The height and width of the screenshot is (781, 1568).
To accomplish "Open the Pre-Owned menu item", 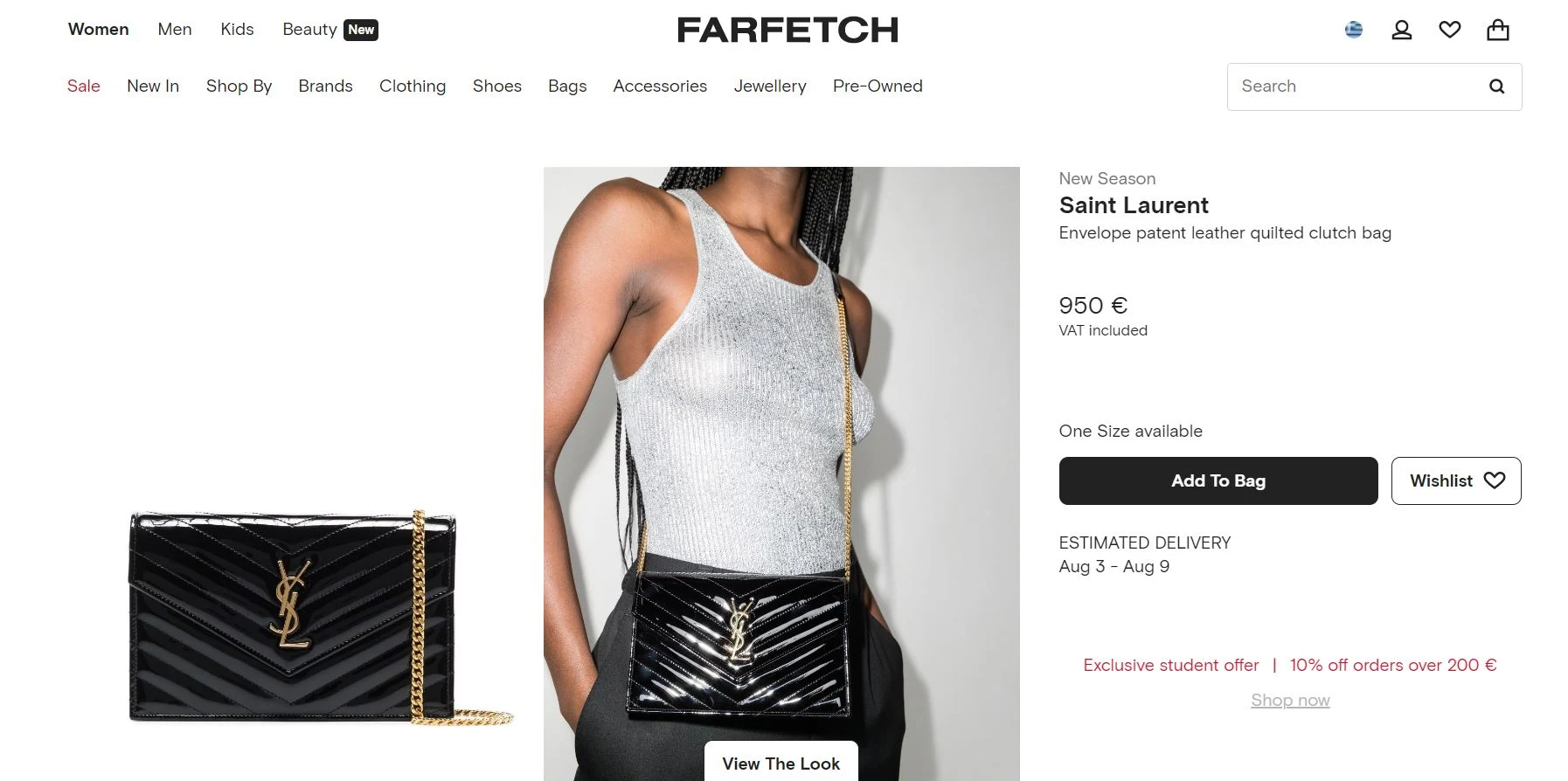I will [878, 86].
